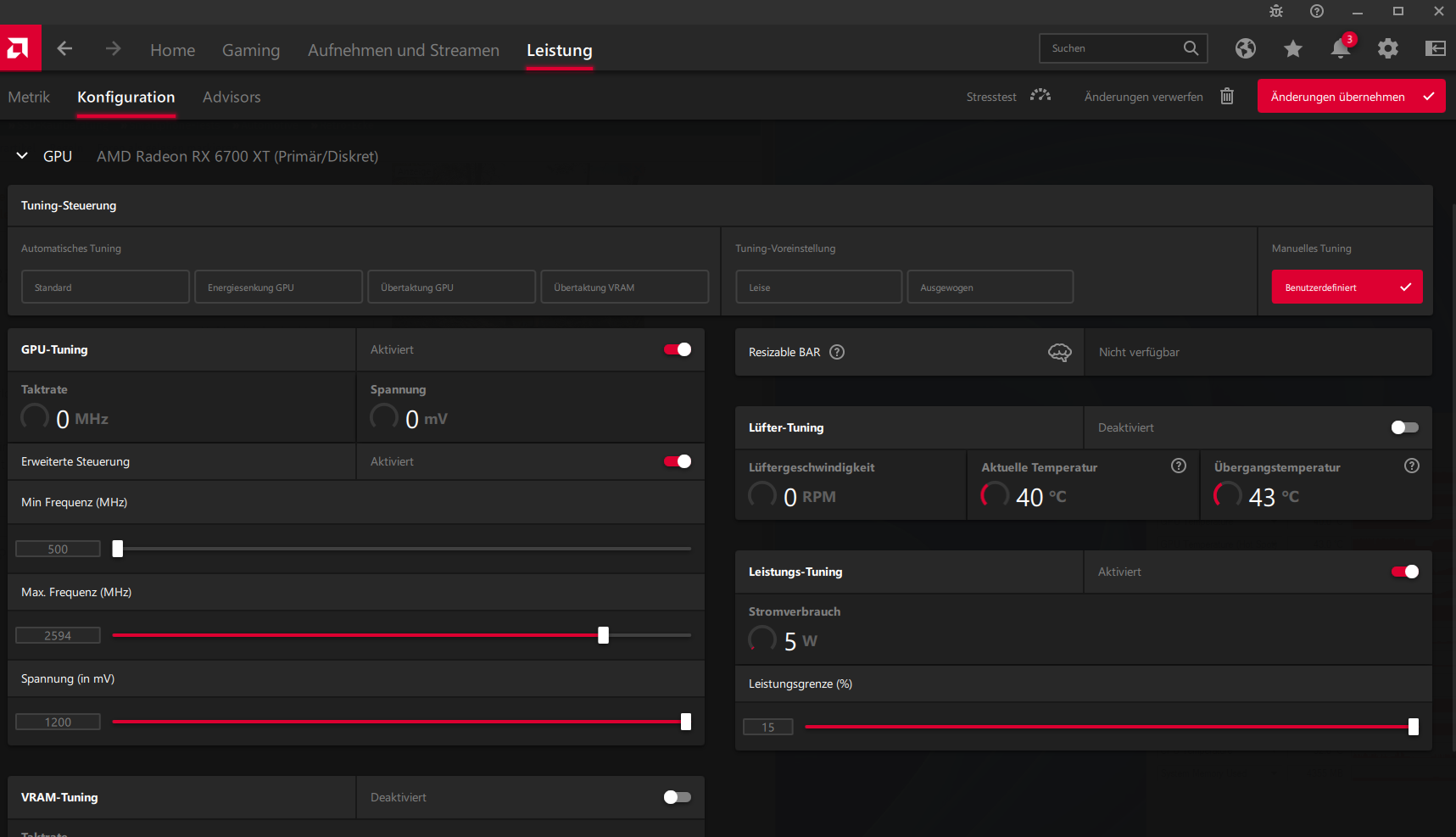1456x837 pixels.
Task: Click Aktuelle Temperatur help icon
Action: coord(1179,466)
